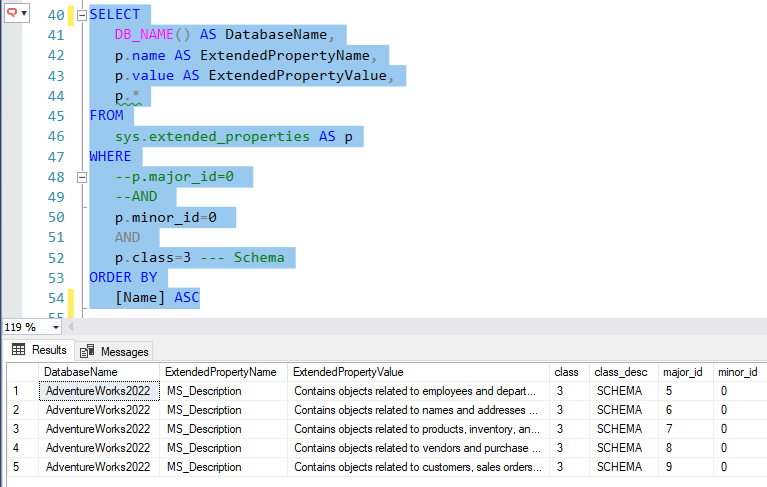Select row 5 header in results grid

pos(23,467)
